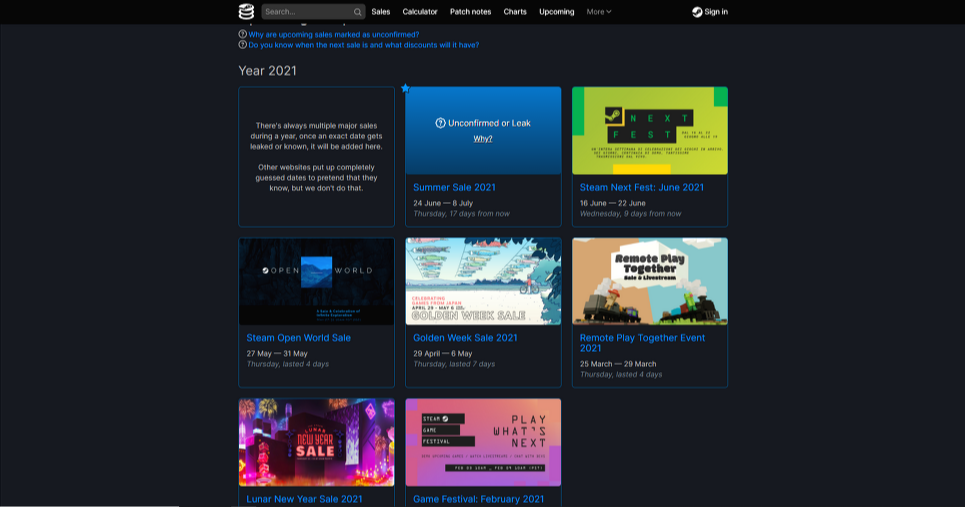Click question icon before 'Do you know when'
This screenshot has height=507, width=965.
pyautogui.click(x=242, y=45)
